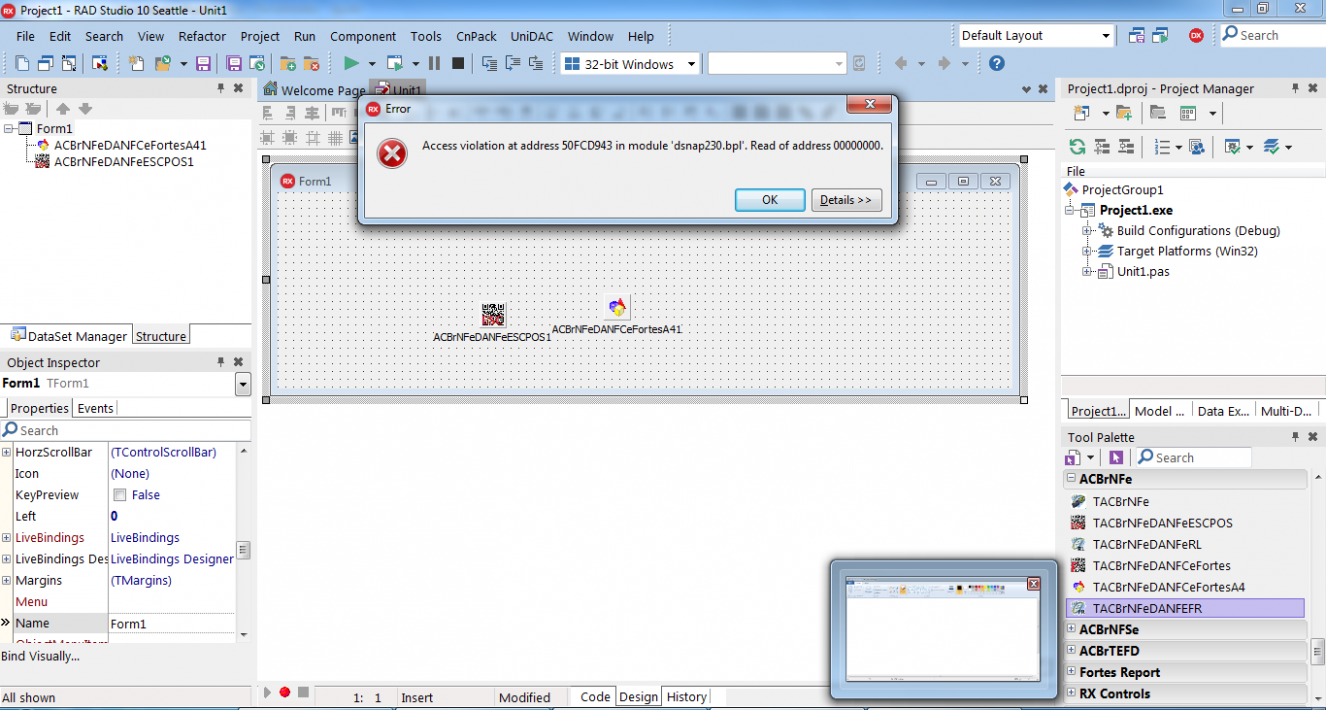Open the Welcome Page tab
Screen dimensions: 1326x710
[314, 90]
